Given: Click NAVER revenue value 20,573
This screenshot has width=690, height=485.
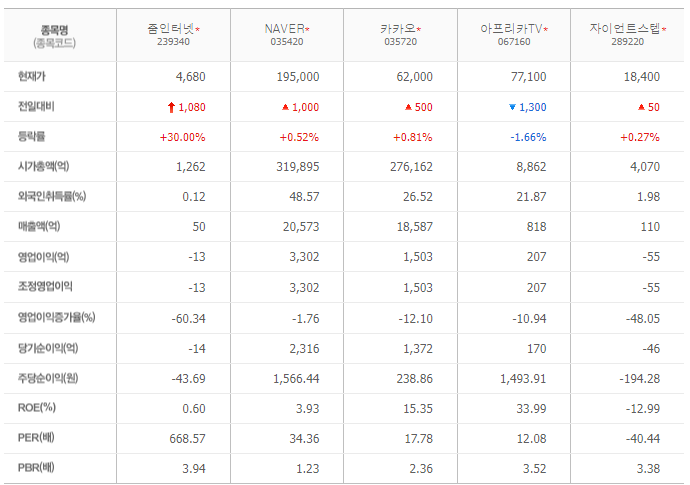Looking at the screenshot, I should [301, 227].
